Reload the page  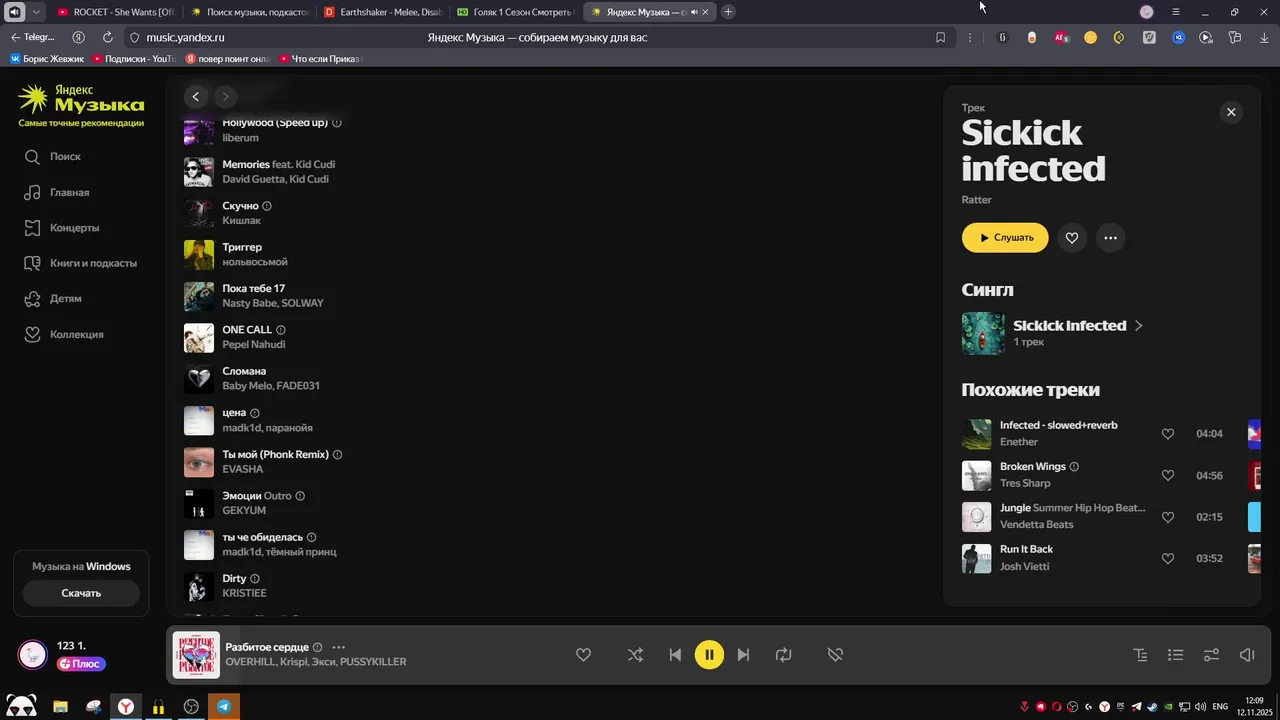(107, 37)
